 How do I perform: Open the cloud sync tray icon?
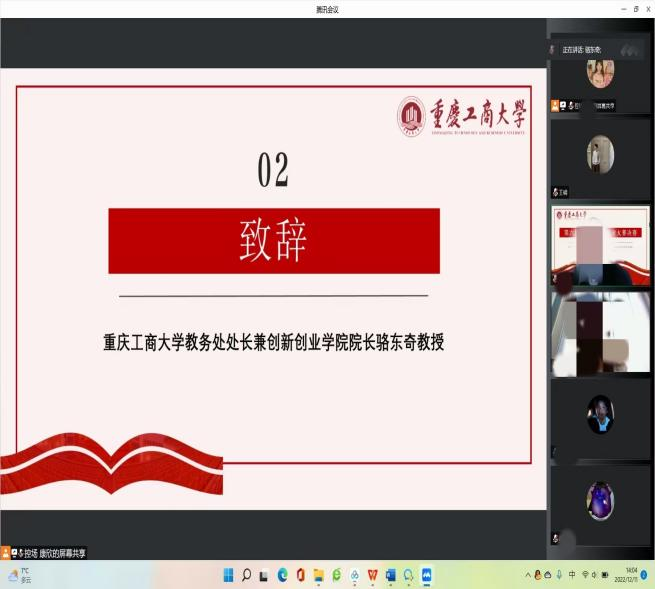tap(548, 575)
